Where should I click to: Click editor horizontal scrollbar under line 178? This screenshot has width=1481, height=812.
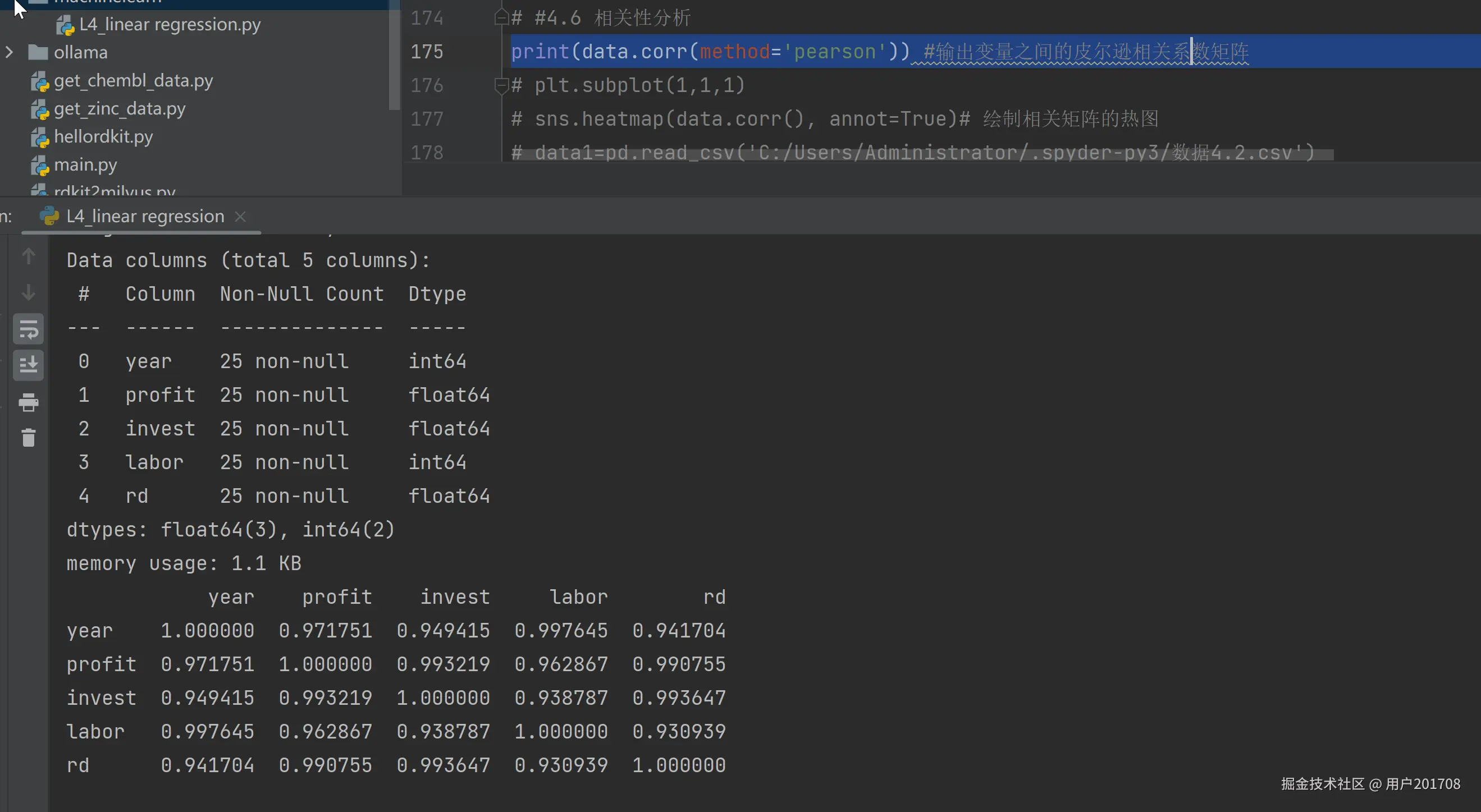(920, 155)
